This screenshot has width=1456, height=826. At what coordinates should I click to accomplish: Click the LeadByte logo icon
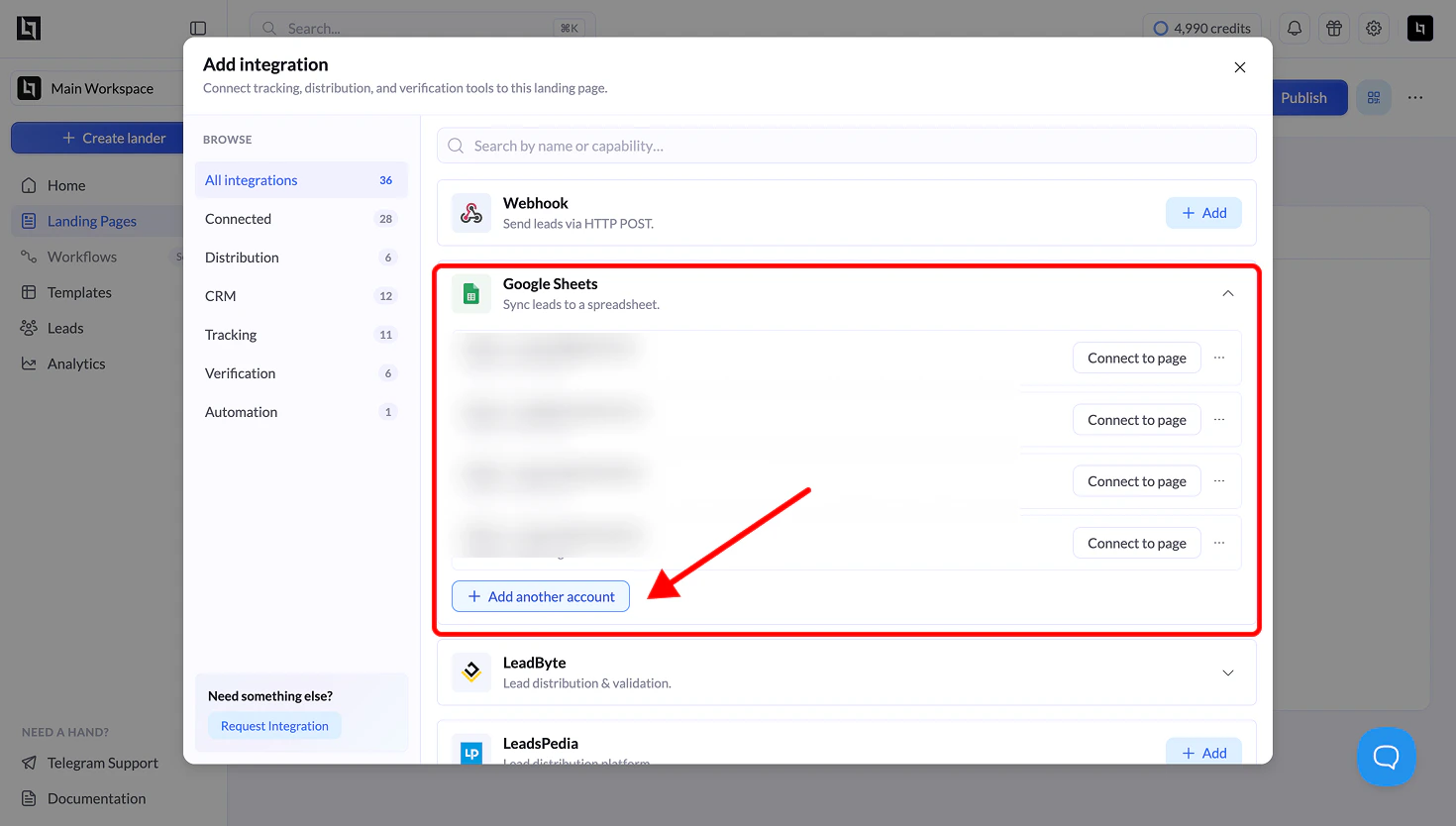pyautogui.click(x=471, y=671)
